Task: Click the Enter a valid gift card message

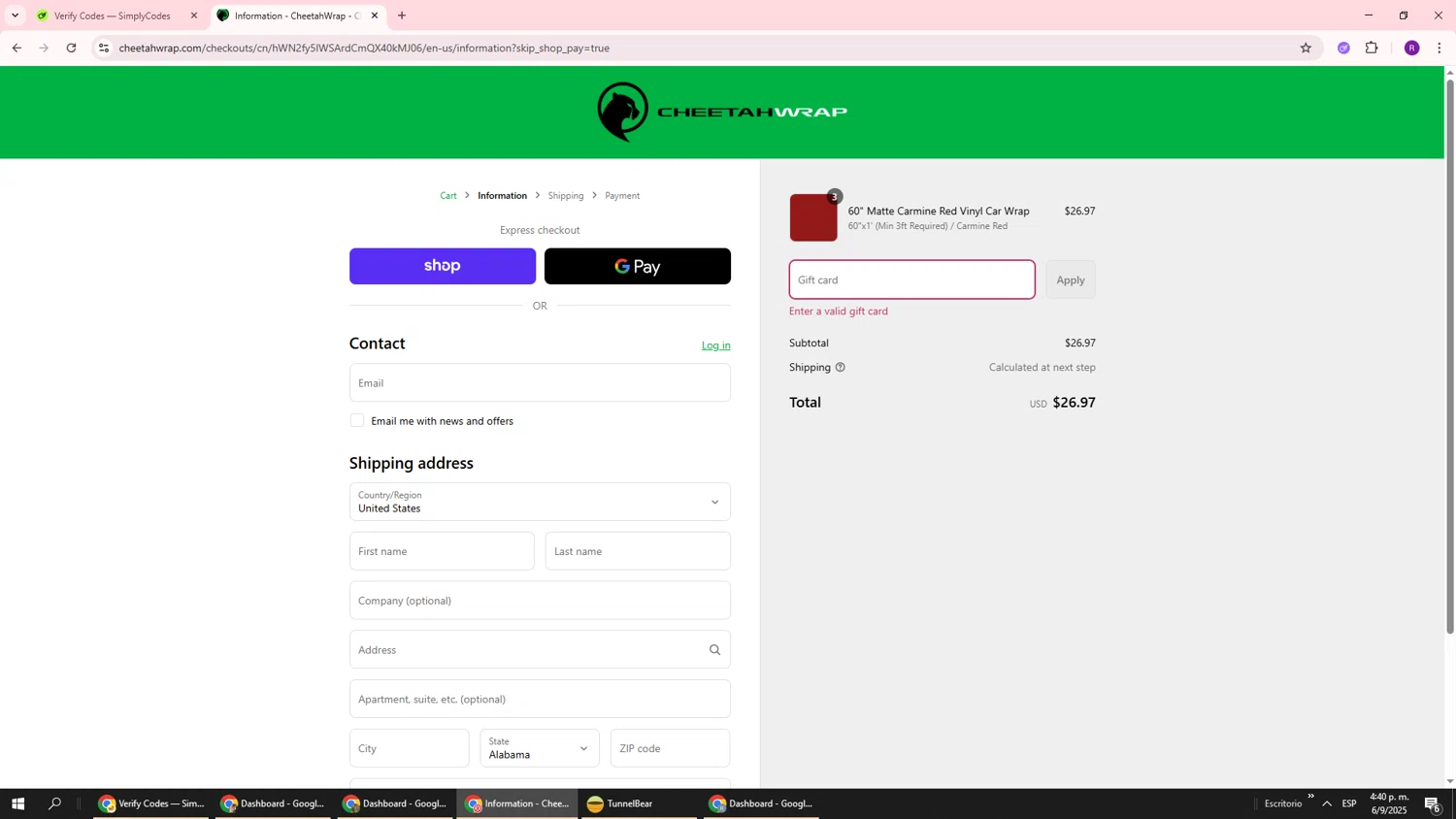Action: pyautogui.click(x=839, y=311)
